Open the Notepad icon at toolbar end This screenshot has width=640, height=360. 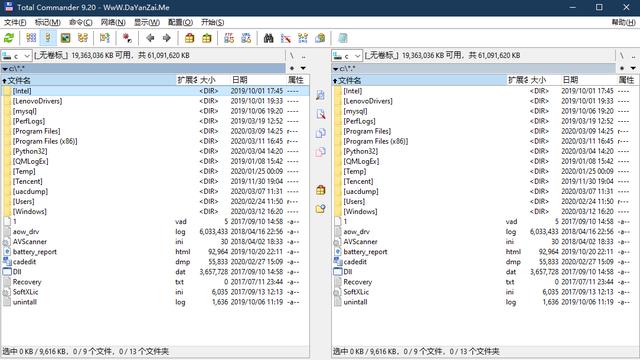pyautogui.click(x=342, y=38)
